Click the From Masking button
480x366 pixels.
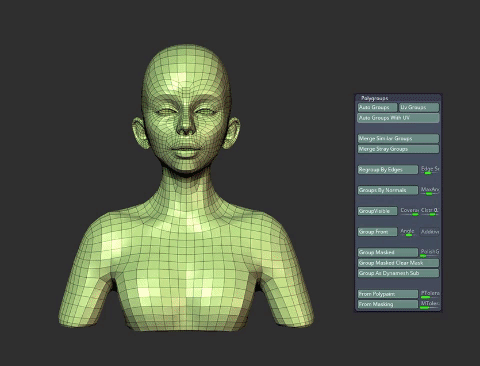(388, 304)
